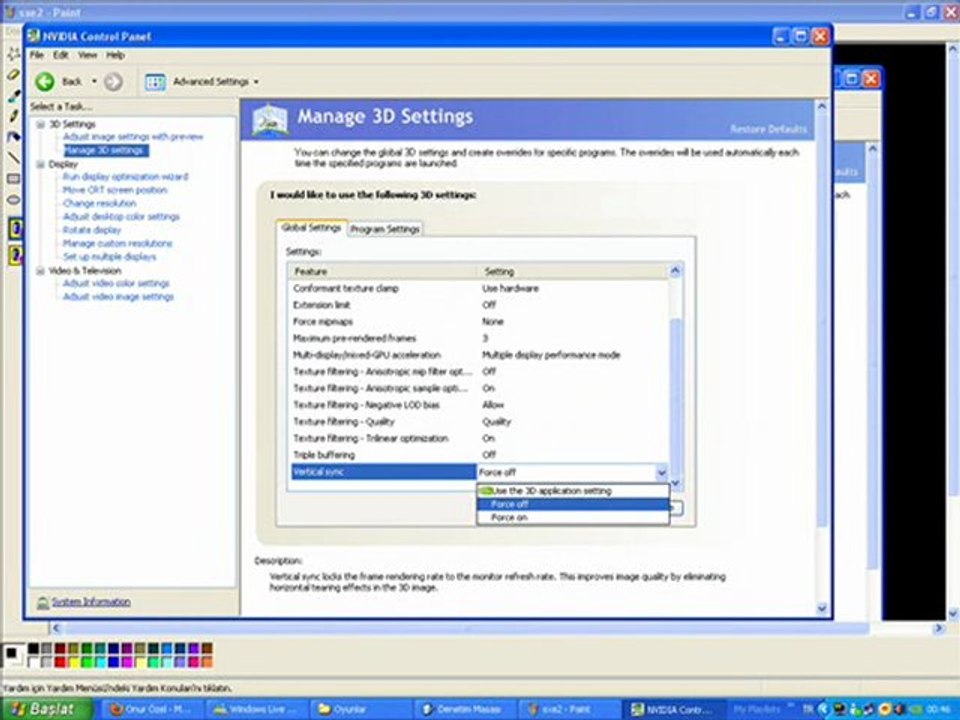Open the System Information link

[91, 602]
